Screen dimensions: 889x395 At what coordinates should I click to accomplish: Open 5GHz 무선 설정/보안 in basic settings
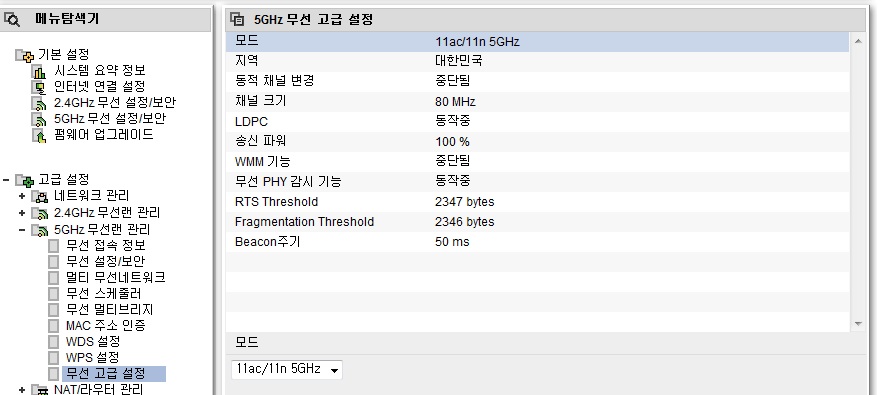point(110,118)
